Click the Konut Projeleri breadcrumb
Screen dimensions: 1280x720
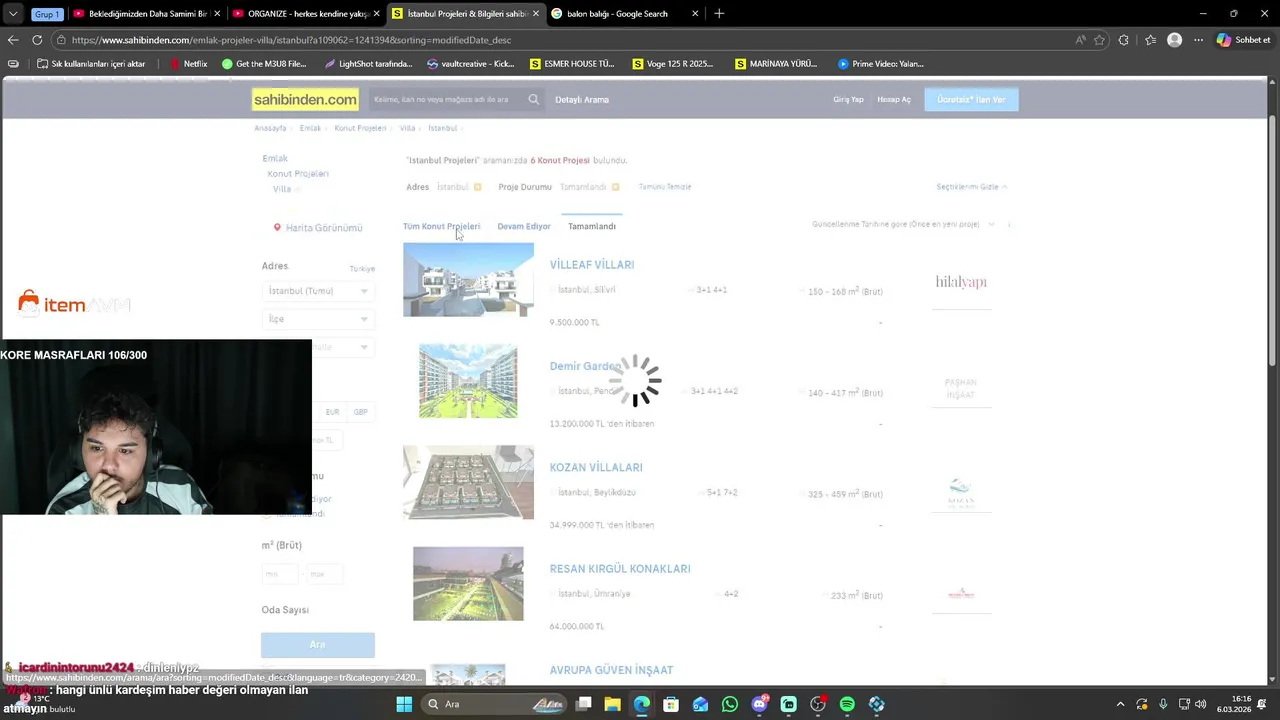click(360, 128)
